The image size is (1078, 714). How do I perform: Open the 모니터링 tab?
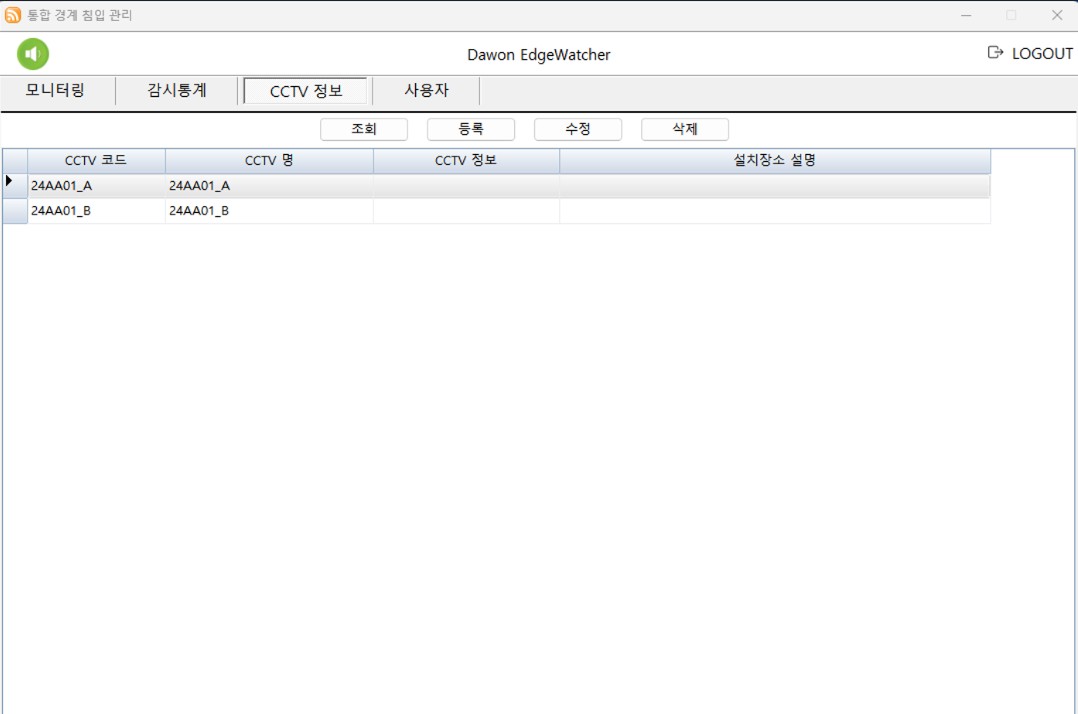click(x=56, y=91)
